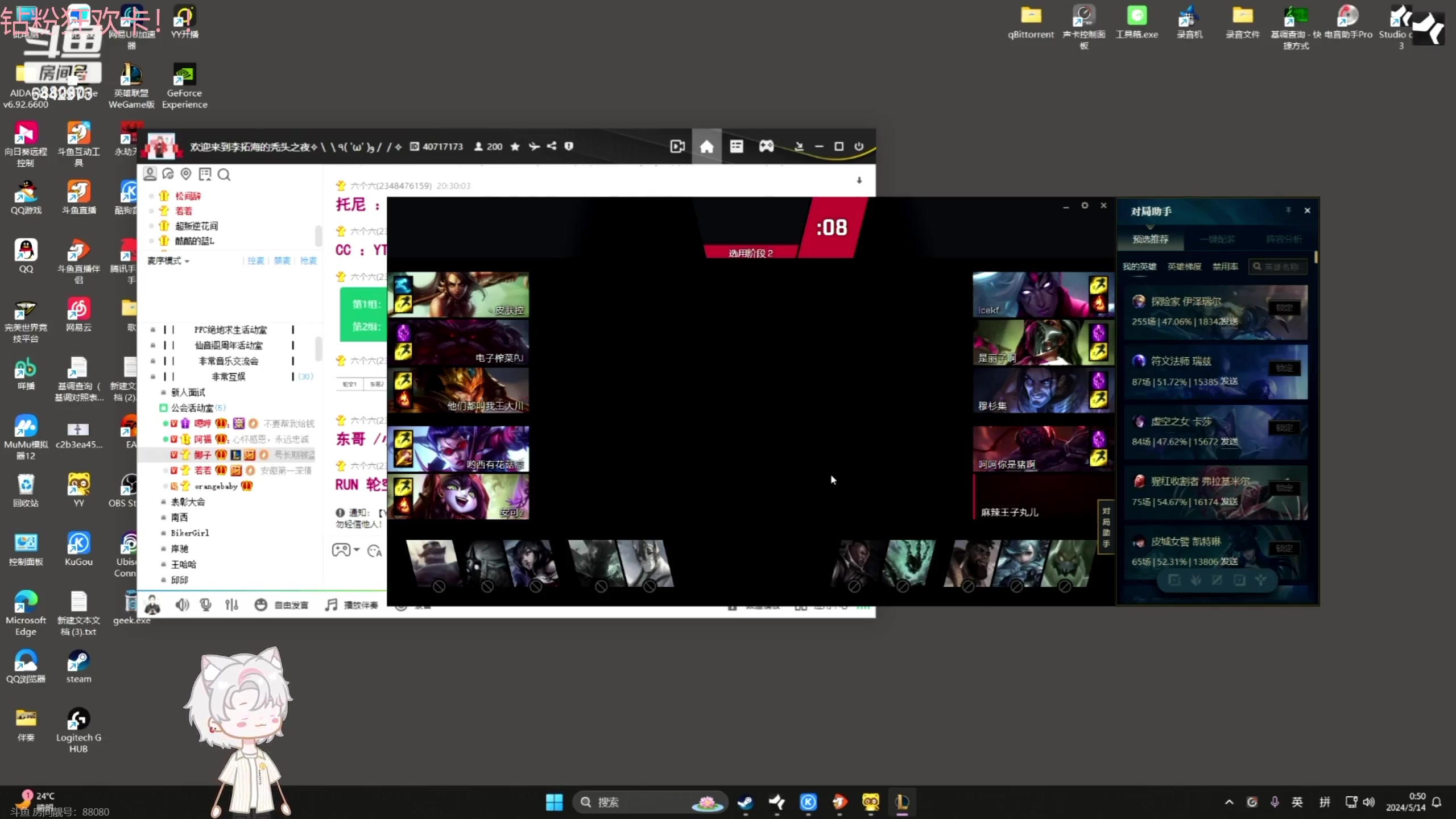Click the share icon in YY title bar

click(551, 146)
